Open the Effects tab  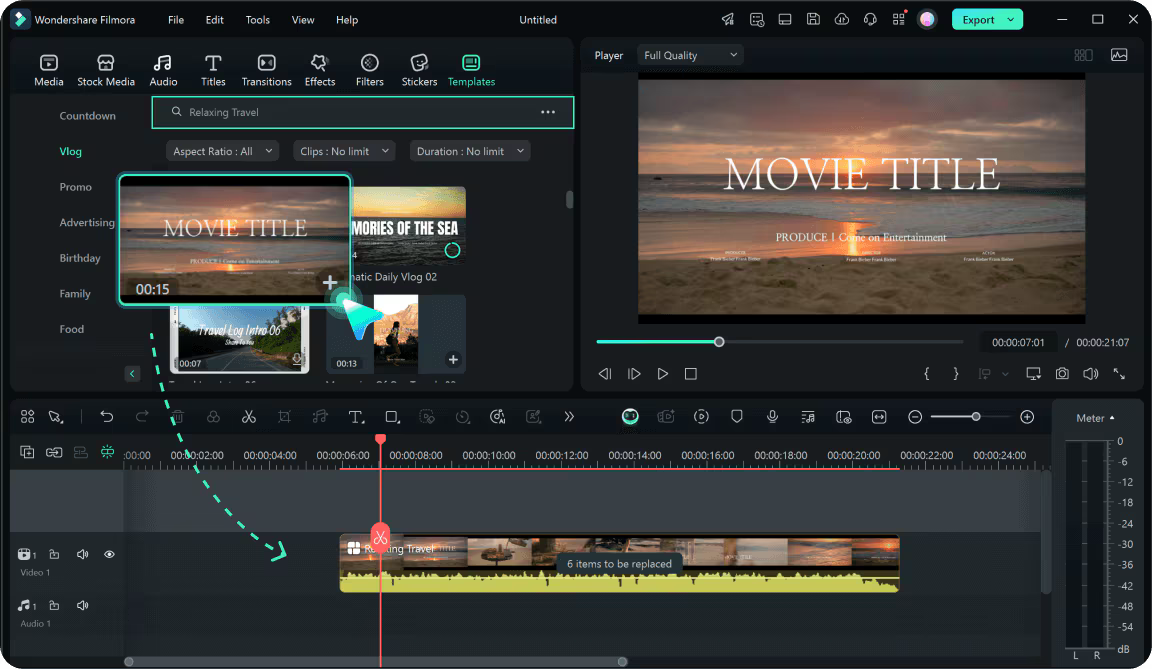[320, 70]
